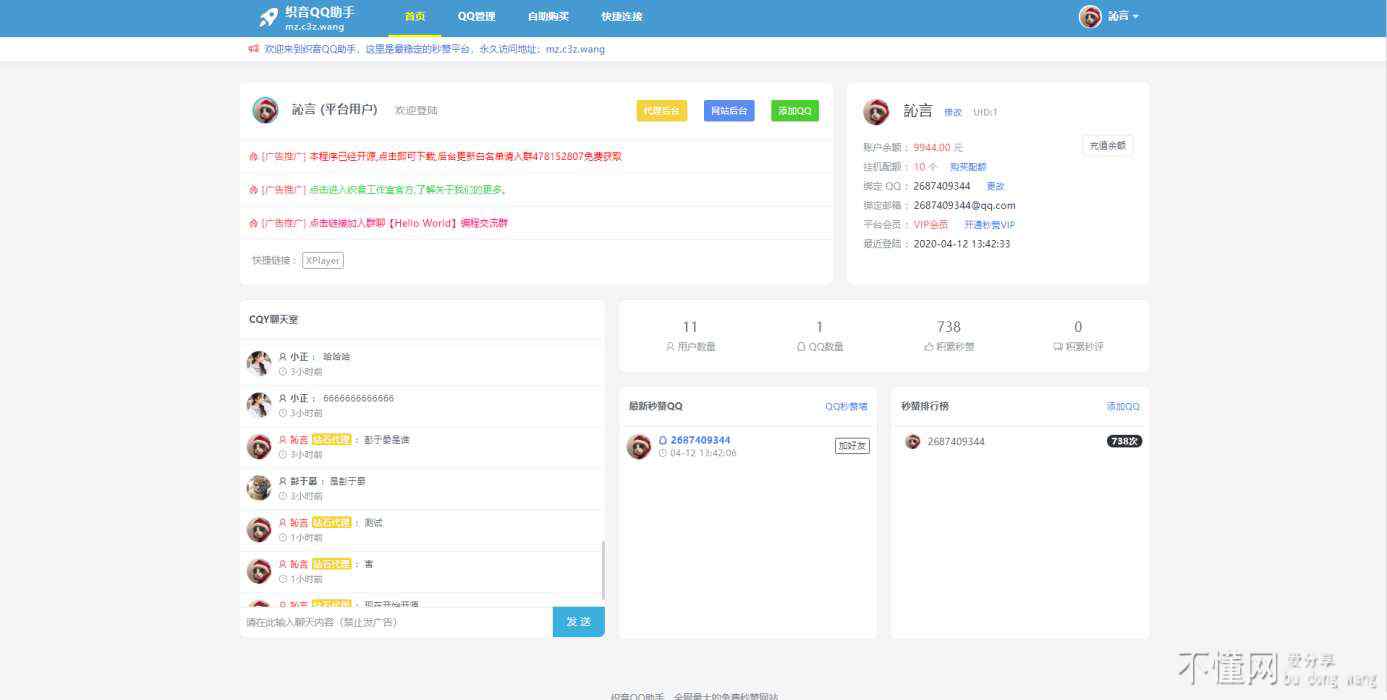The height and width of the screenshot is (700, 1387).
Task: Click the rocket logo icon in header
Action: (268, 17)
